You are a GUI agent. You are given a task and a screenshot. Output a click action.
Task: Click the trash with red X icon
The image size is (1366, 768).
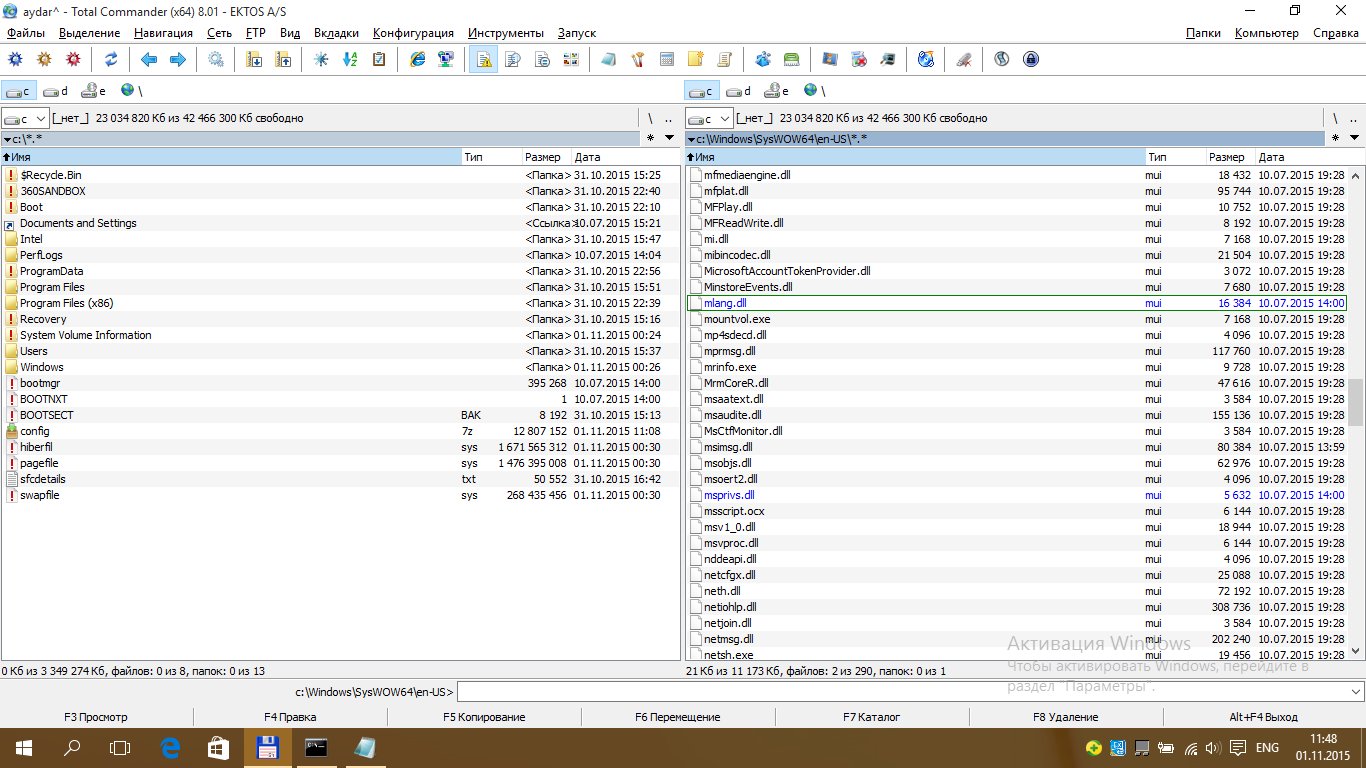[859, 59]
